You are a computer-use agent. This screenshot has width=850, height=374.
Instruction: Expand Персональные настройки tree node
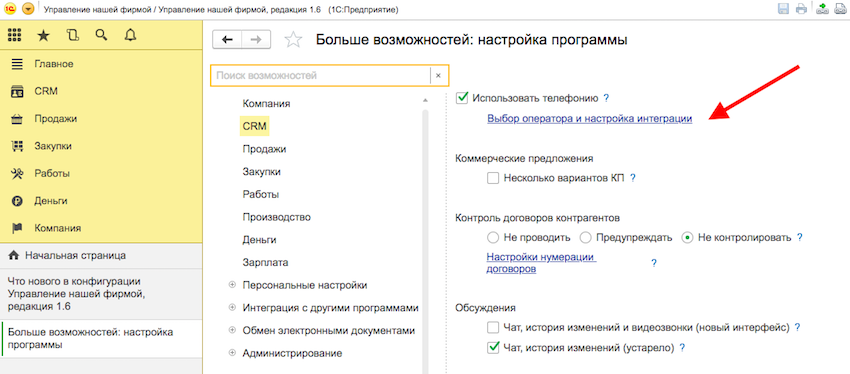click(232, 285)
